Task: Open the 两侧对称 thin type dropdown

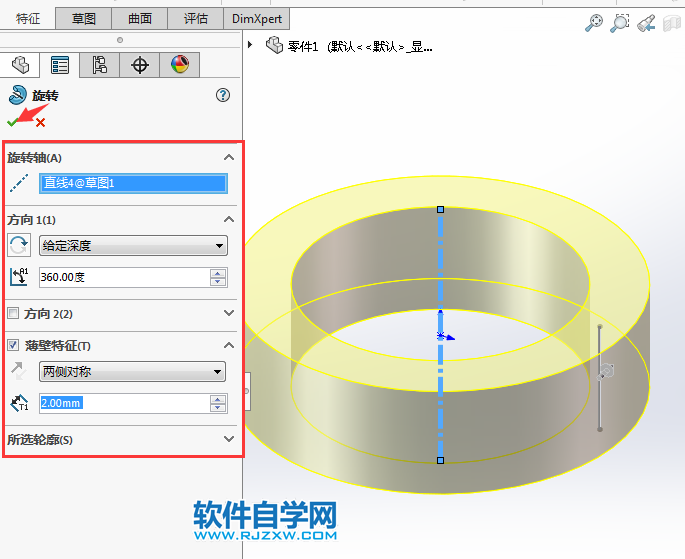Action: pyautogui.click(x=132, y=372)
